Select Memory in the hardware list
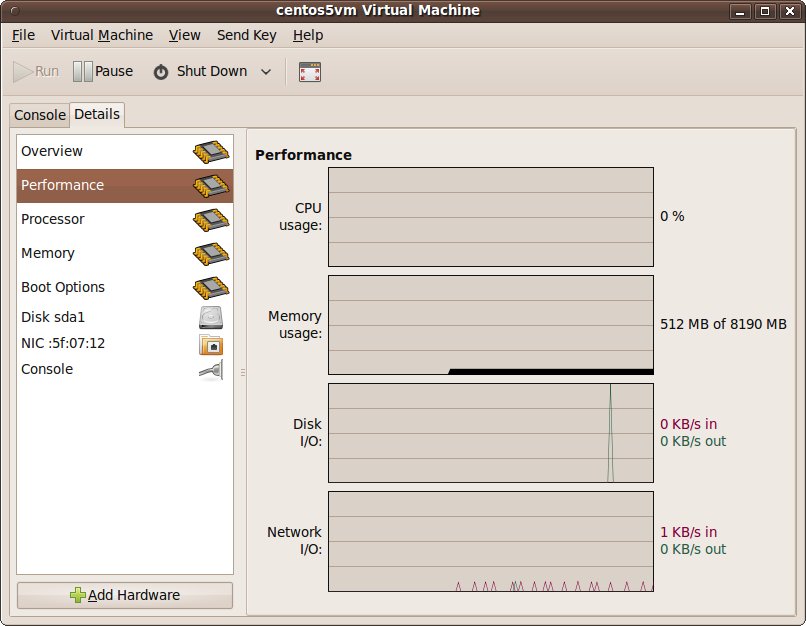This screenshot has width=806, height=626. (125, 254)
